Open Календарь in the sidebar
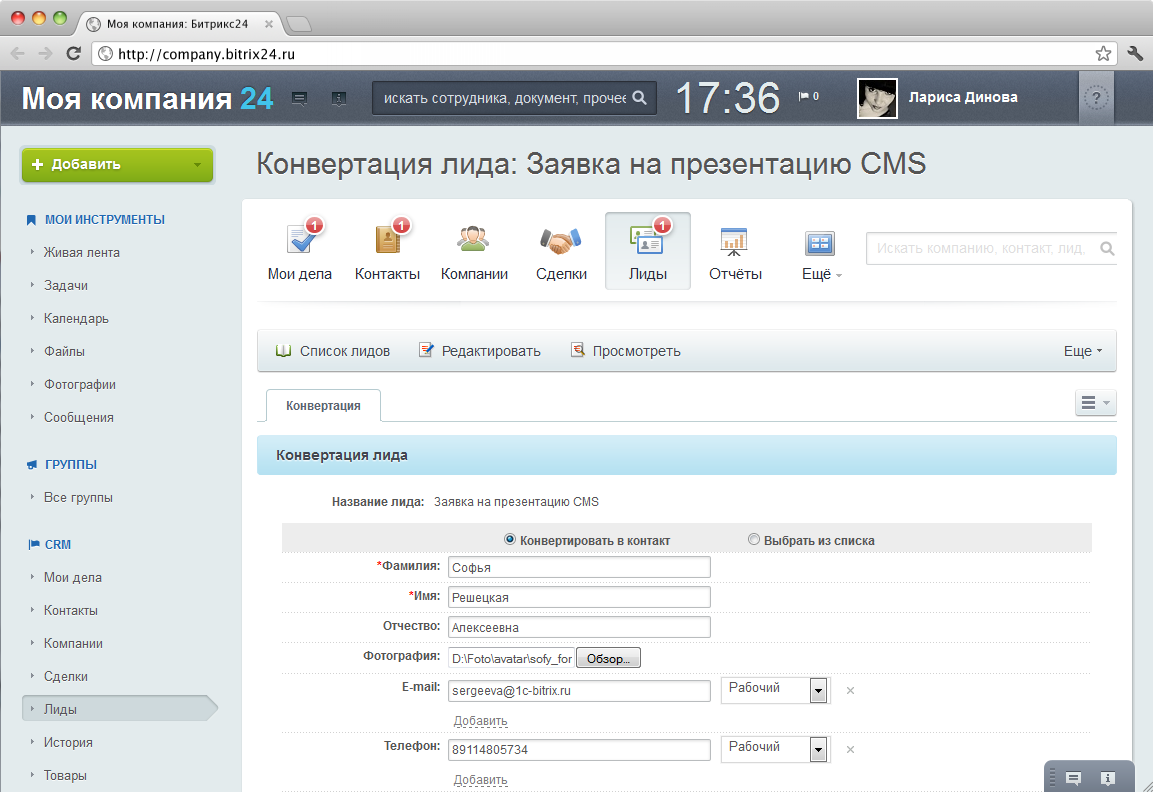The height and width of the screenshot is (792, 1153). tap(76, 318)
